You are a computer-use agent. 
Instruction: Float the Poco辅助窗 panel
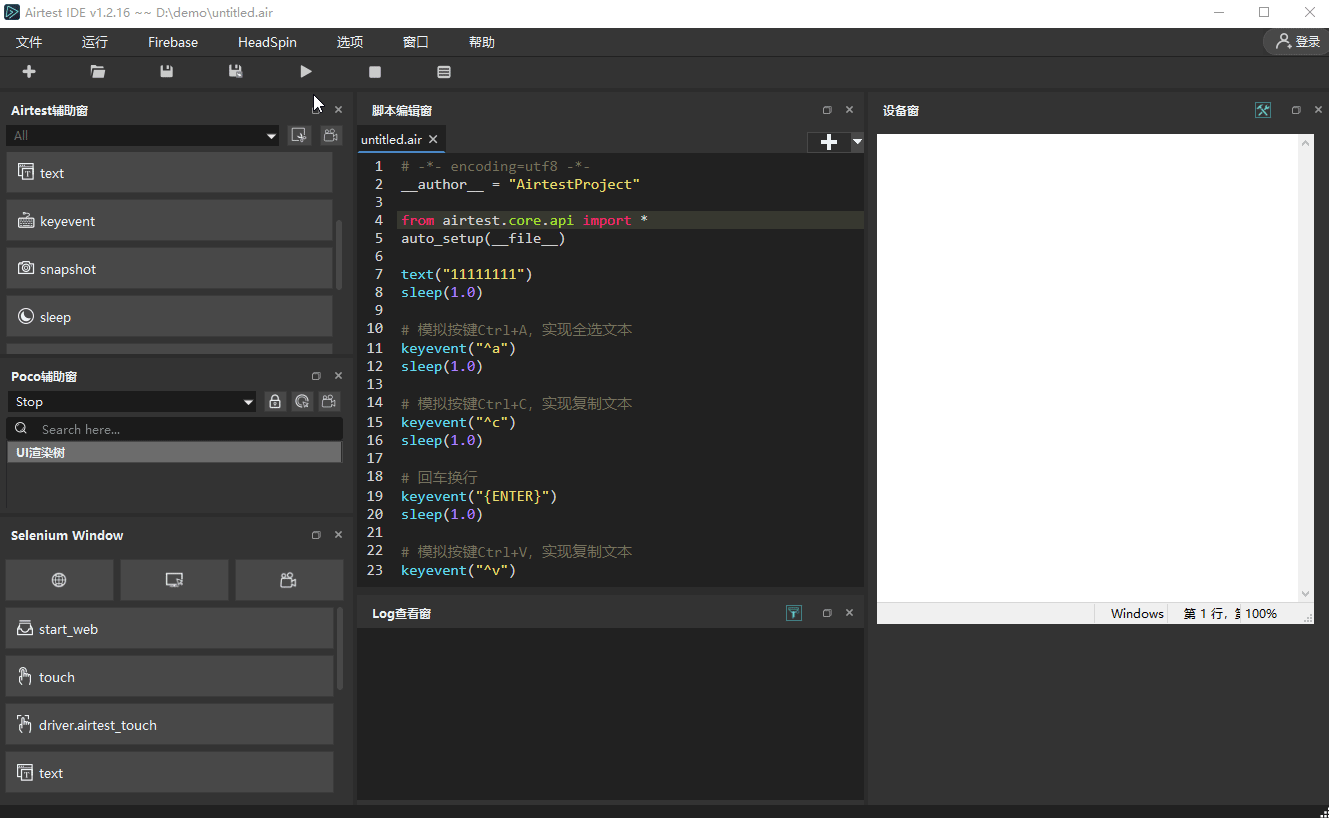(x=316, y=376)
